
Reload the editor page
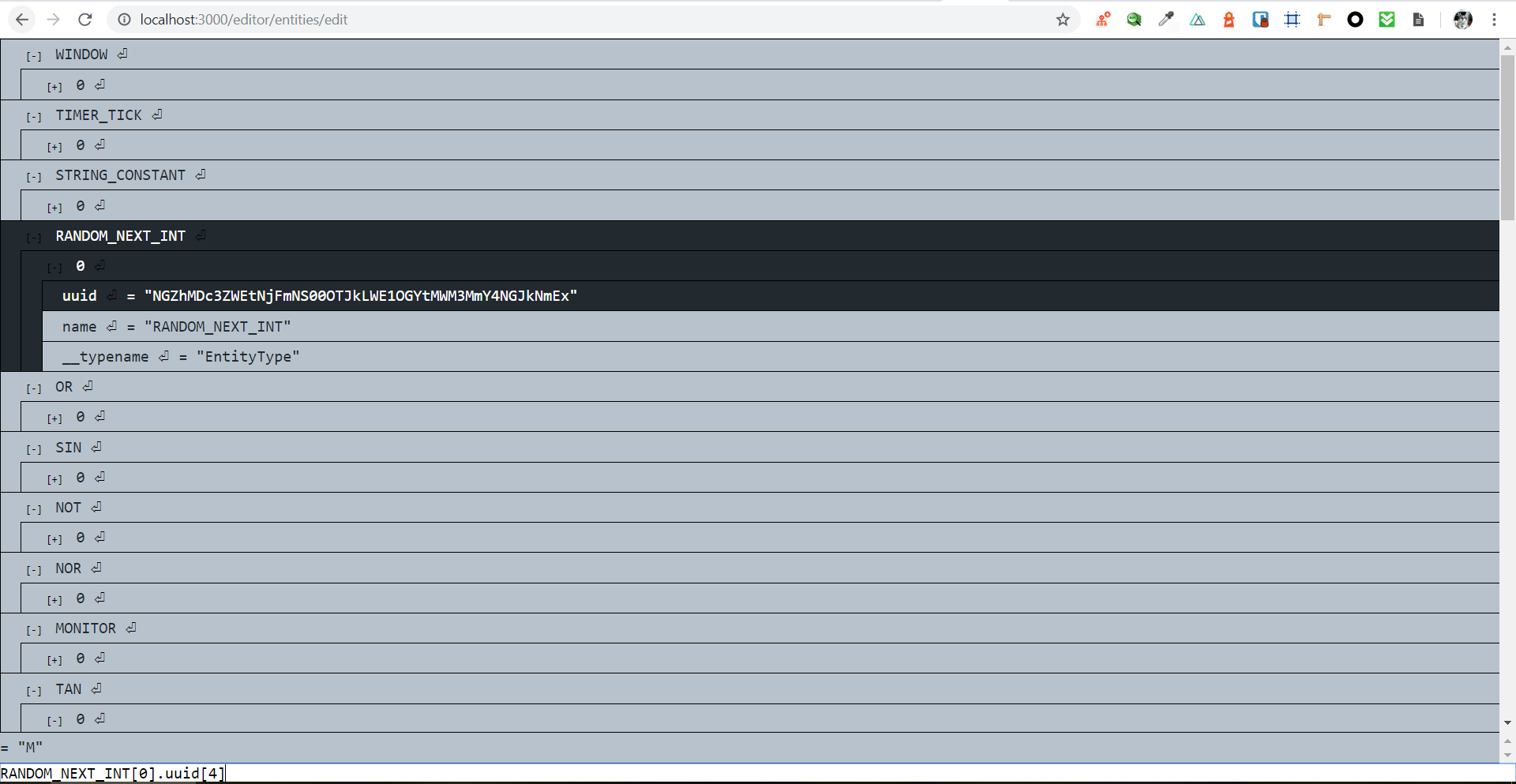click(85, 20)
